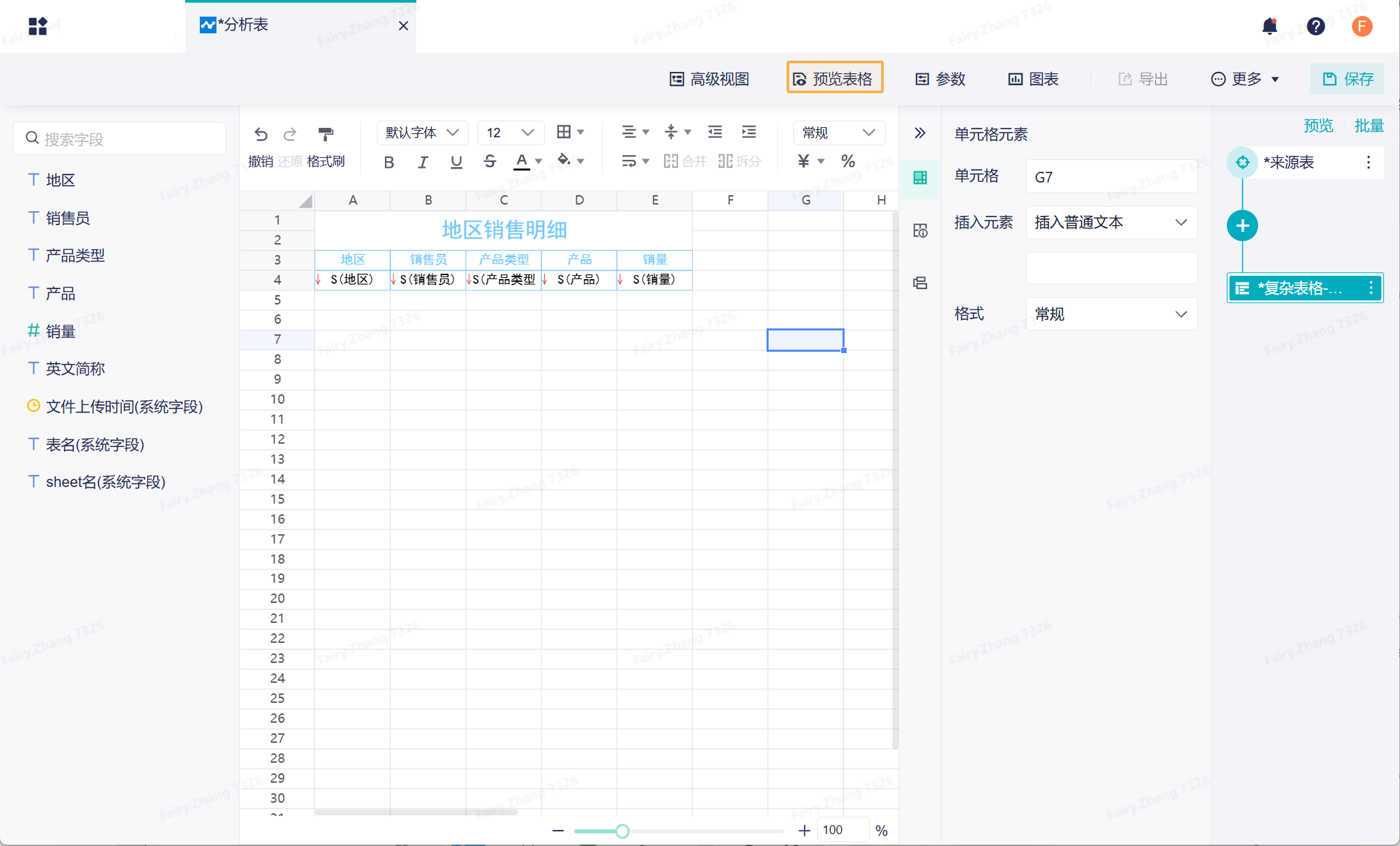The image size is (1400, 846).
Task: Toggle bold formatting
Action: coord(389,162)
